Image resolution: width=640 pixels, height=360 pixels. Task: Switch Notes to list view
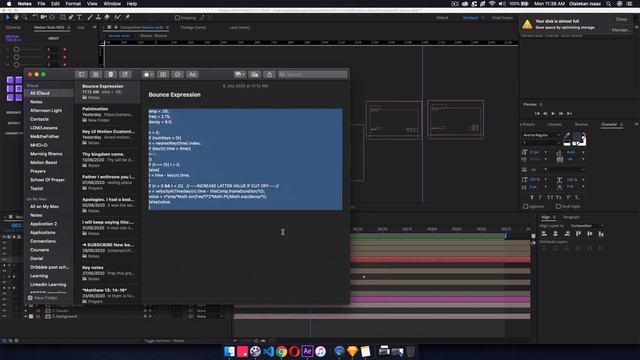pyautogui.click(x=96, y=74)
